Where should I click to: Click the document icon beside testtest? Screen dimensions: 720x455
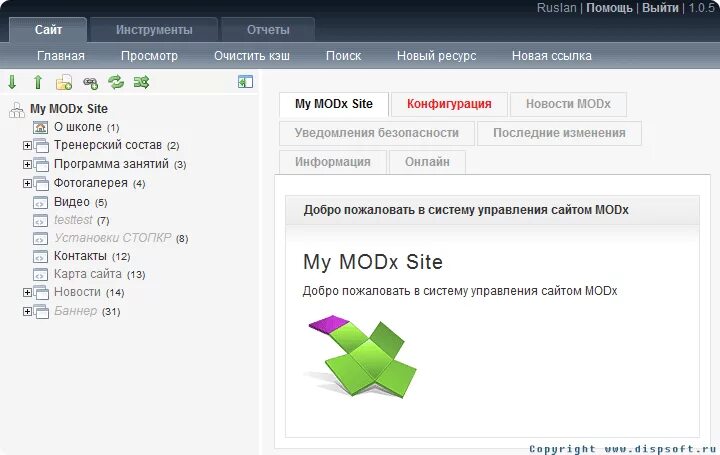pyautogui.click(x=40, y=220)
